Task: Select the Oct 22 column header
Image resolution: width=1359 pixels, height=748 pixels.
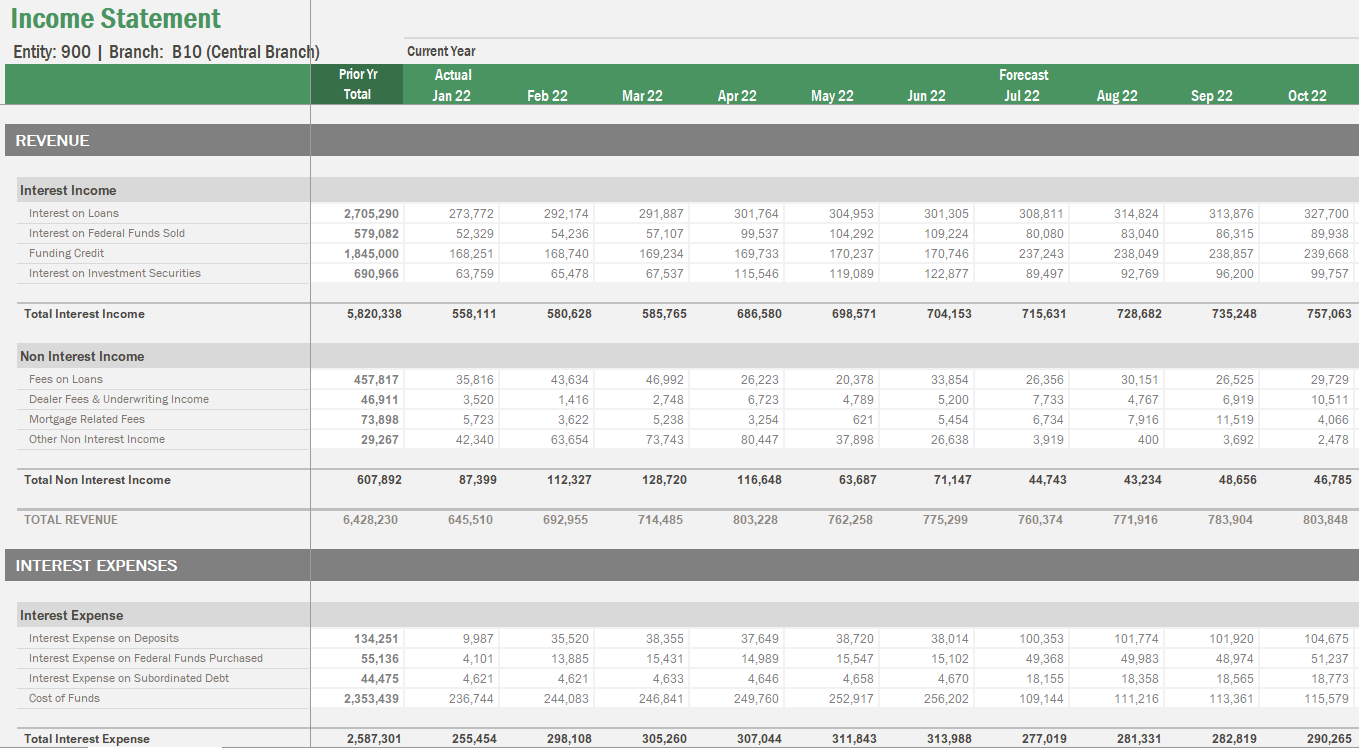Action: coord(1306,95)
